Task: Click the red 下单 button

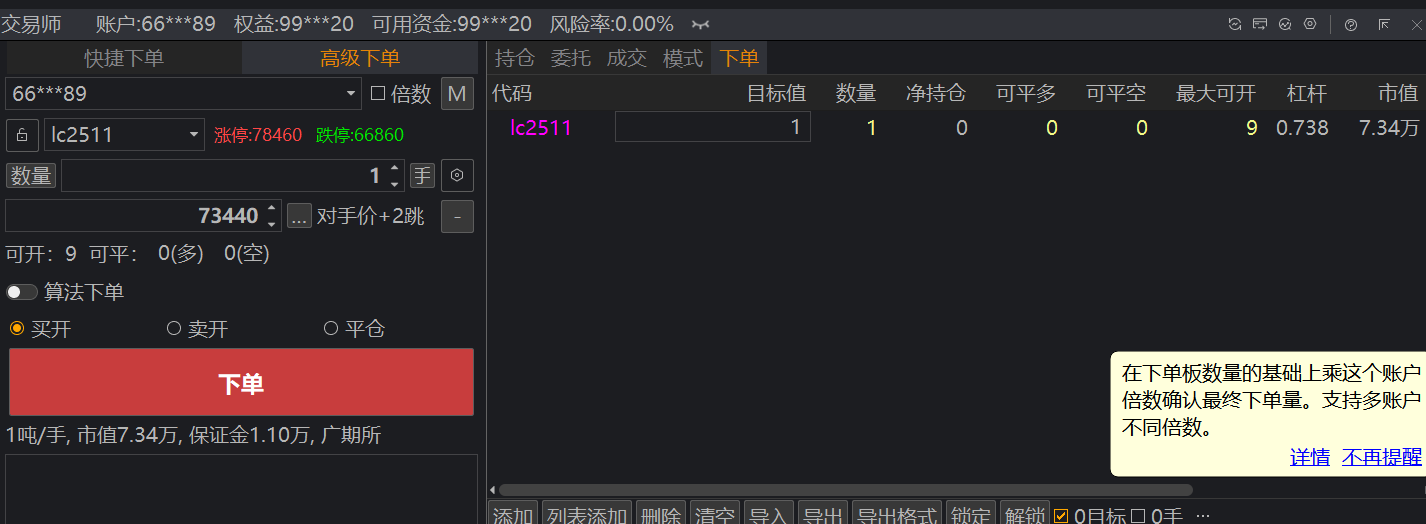Action: point(241,383)
